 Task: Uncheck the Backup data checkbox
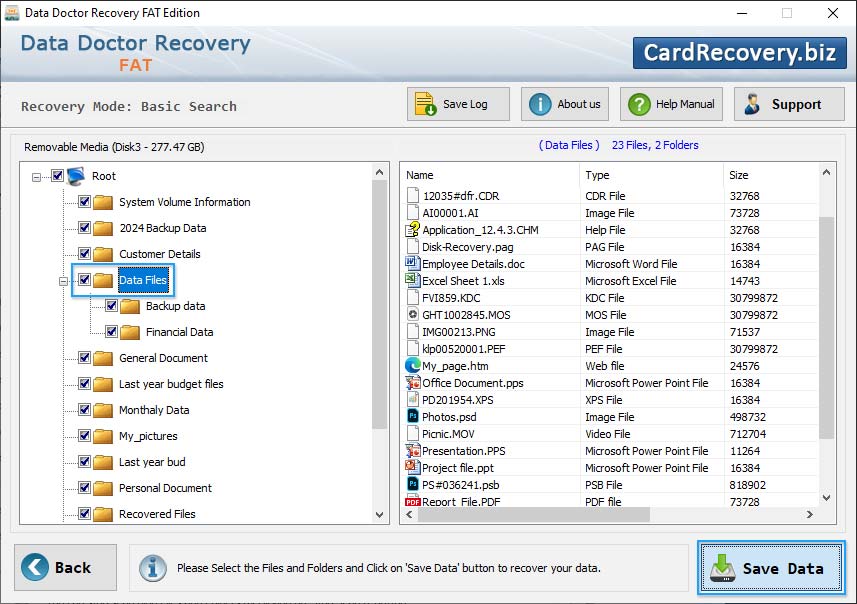click(x=111, y=306)
